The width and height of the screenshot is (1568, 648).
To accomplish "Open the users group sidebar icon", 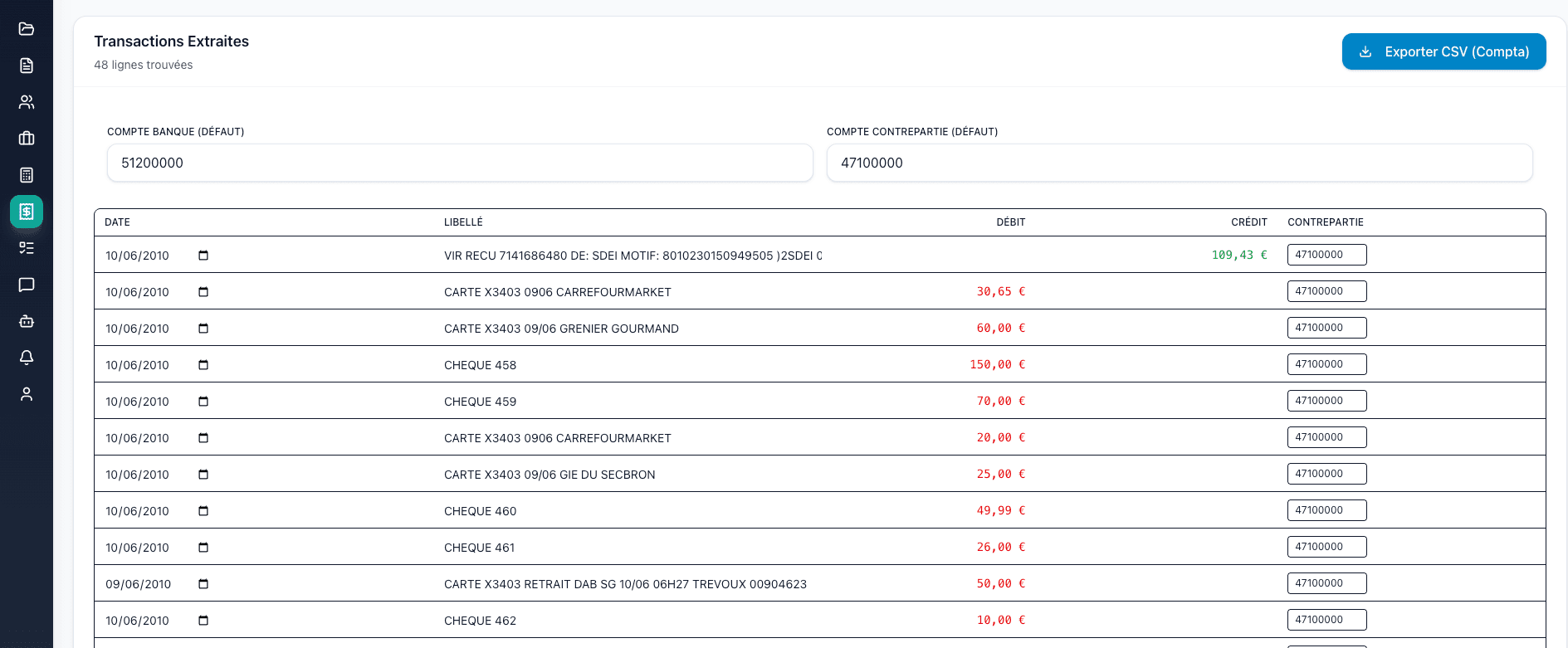I will click(x=27, y=102).
